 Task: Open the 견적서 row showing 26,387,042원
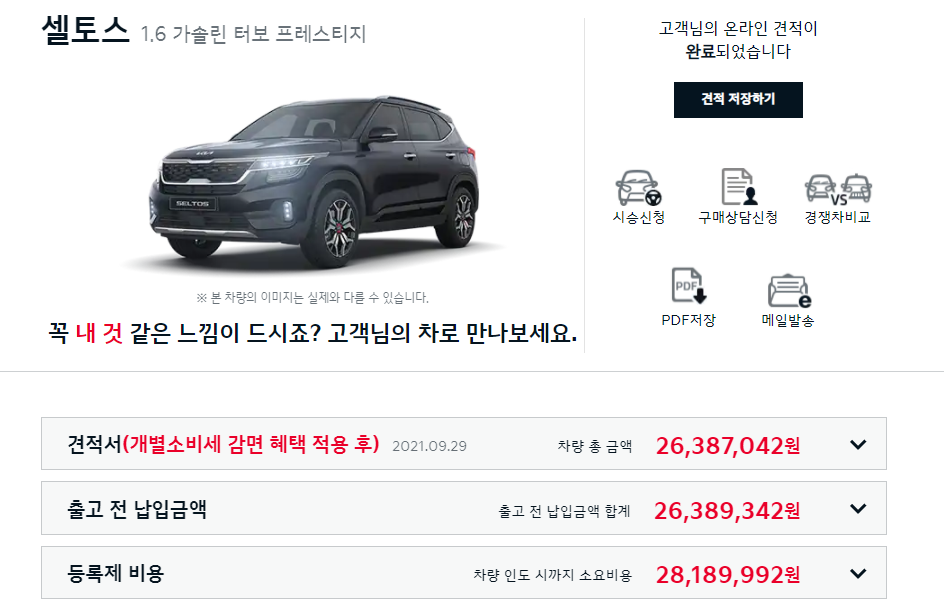(x=464, y=444)
